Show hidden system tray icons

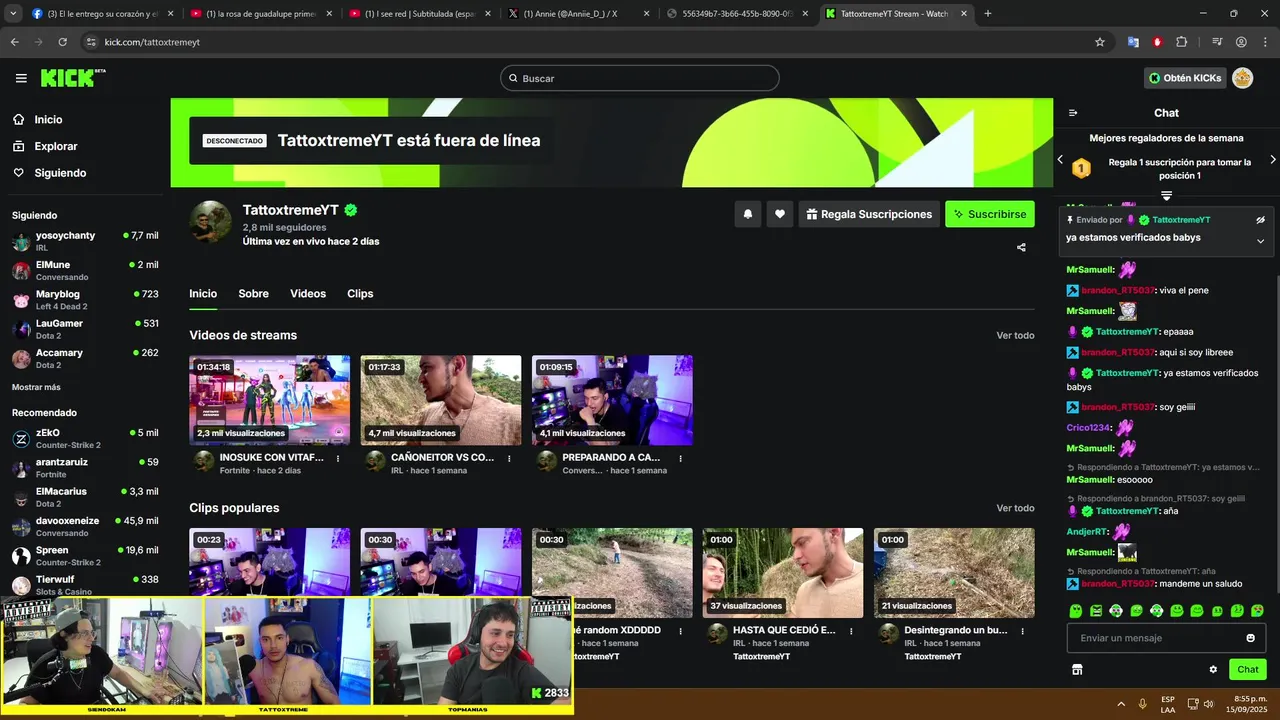pyautogui.click(x=1120, y=704)
